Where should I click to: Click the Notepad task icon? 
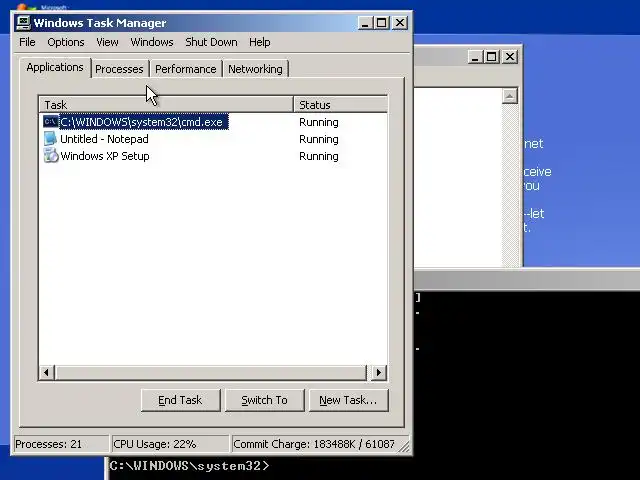click(x=51, y=139)
